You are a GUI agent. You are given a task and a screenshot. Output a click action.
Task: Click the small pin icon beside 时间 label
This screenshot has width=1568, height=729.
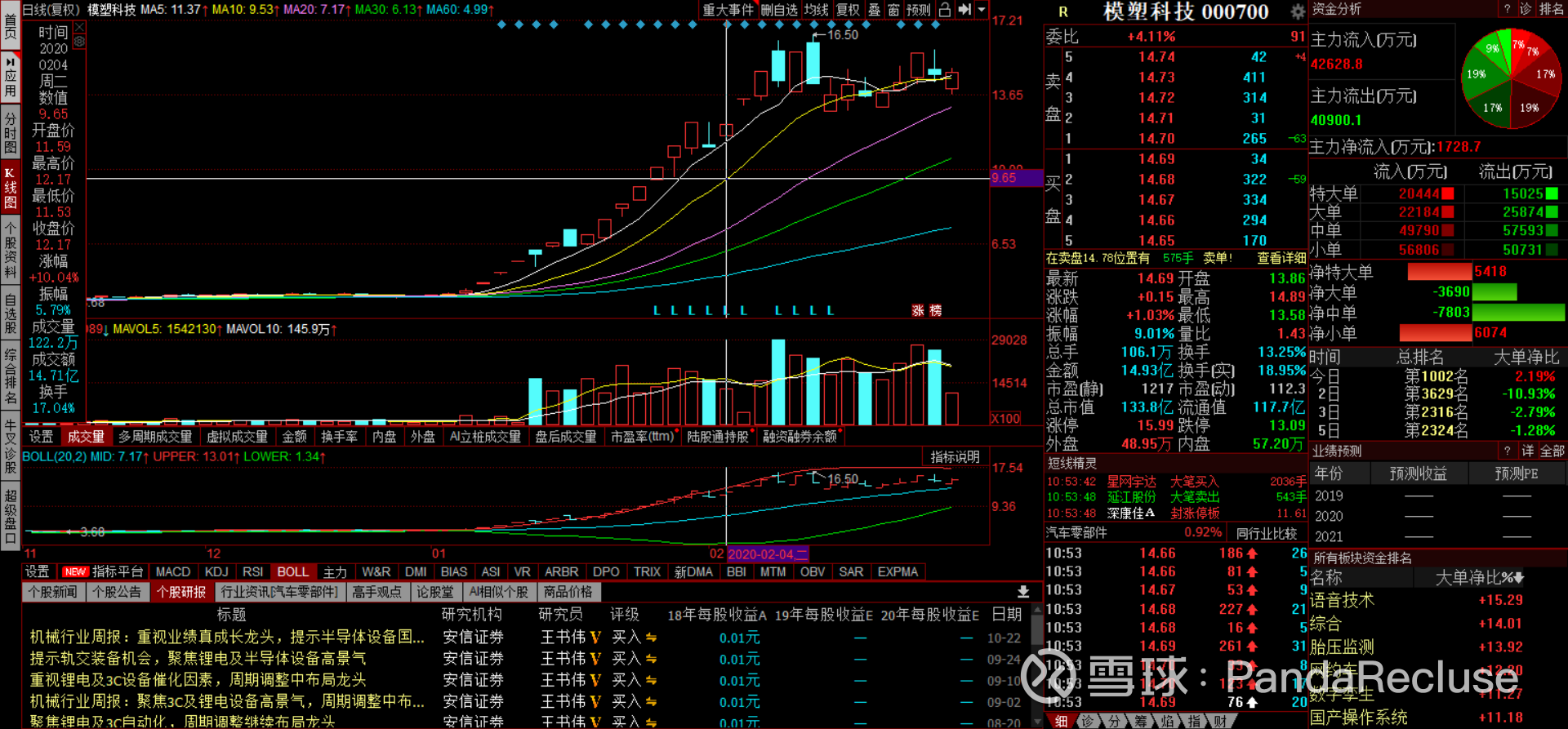coord(79,28)
